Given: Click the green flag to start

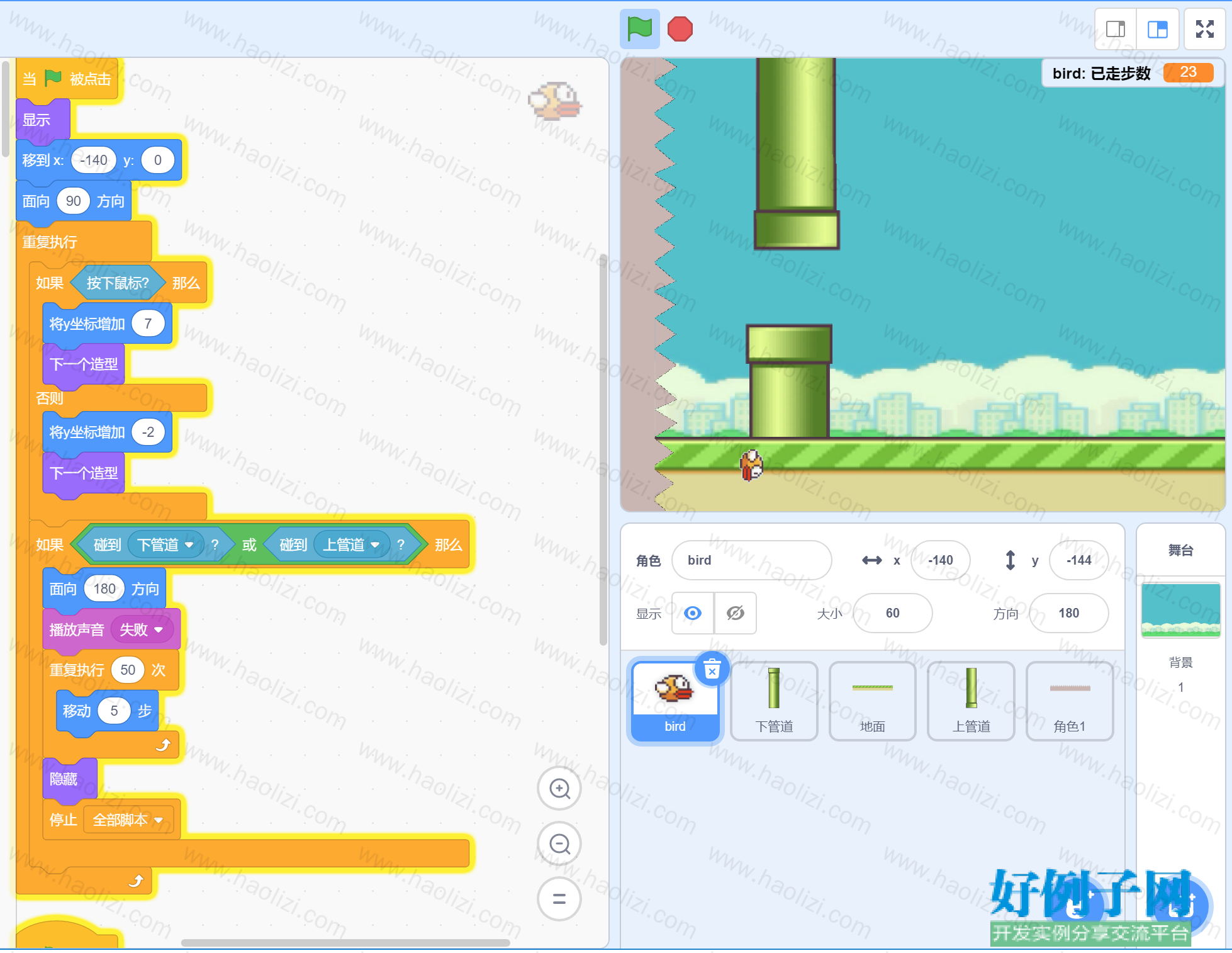Looking at the screenshot, I should click(639, 29).
